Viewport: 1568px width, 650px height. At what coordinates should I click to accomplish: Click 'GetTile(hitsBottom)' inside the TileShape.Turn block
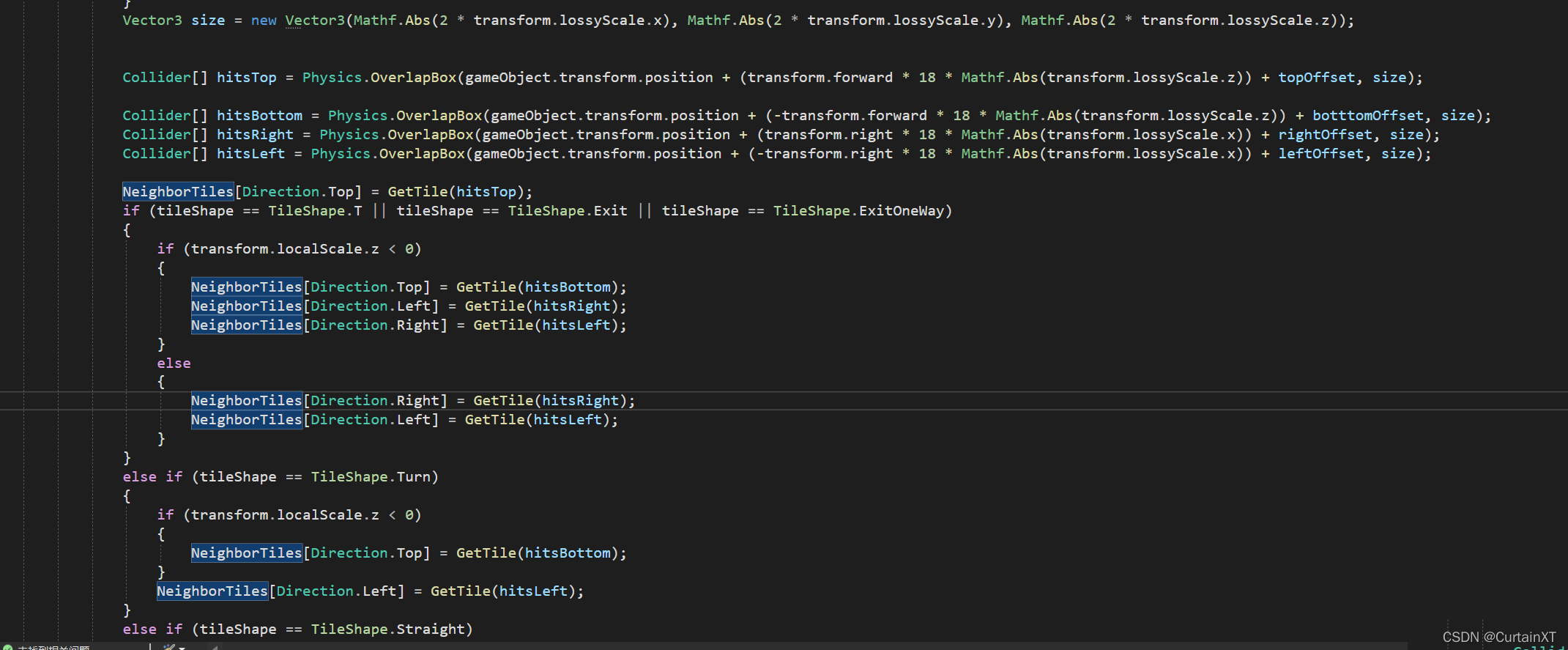537,553
